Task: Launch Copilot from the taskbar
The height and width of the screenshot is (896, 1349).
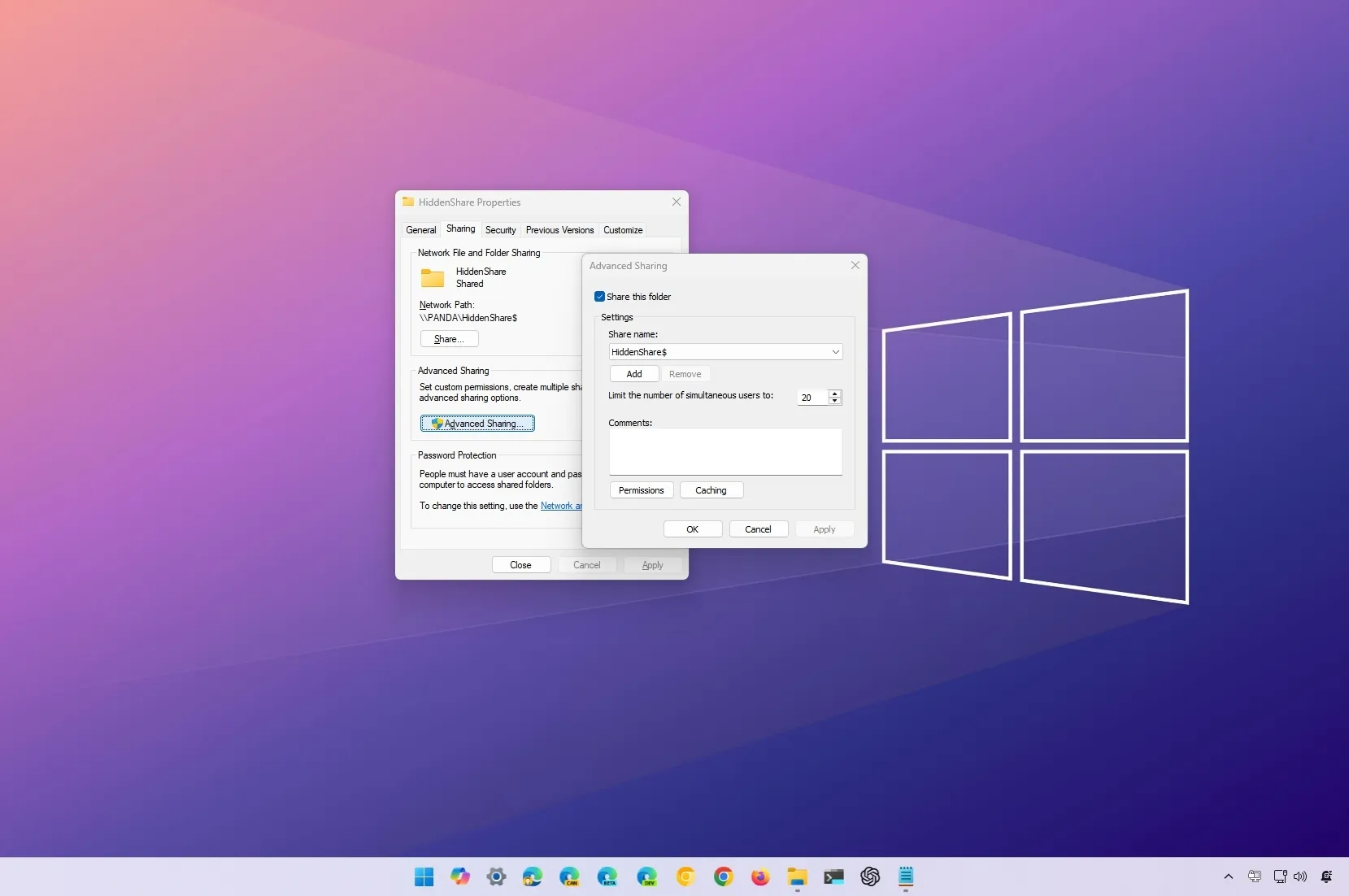Action: coord(460,876)
